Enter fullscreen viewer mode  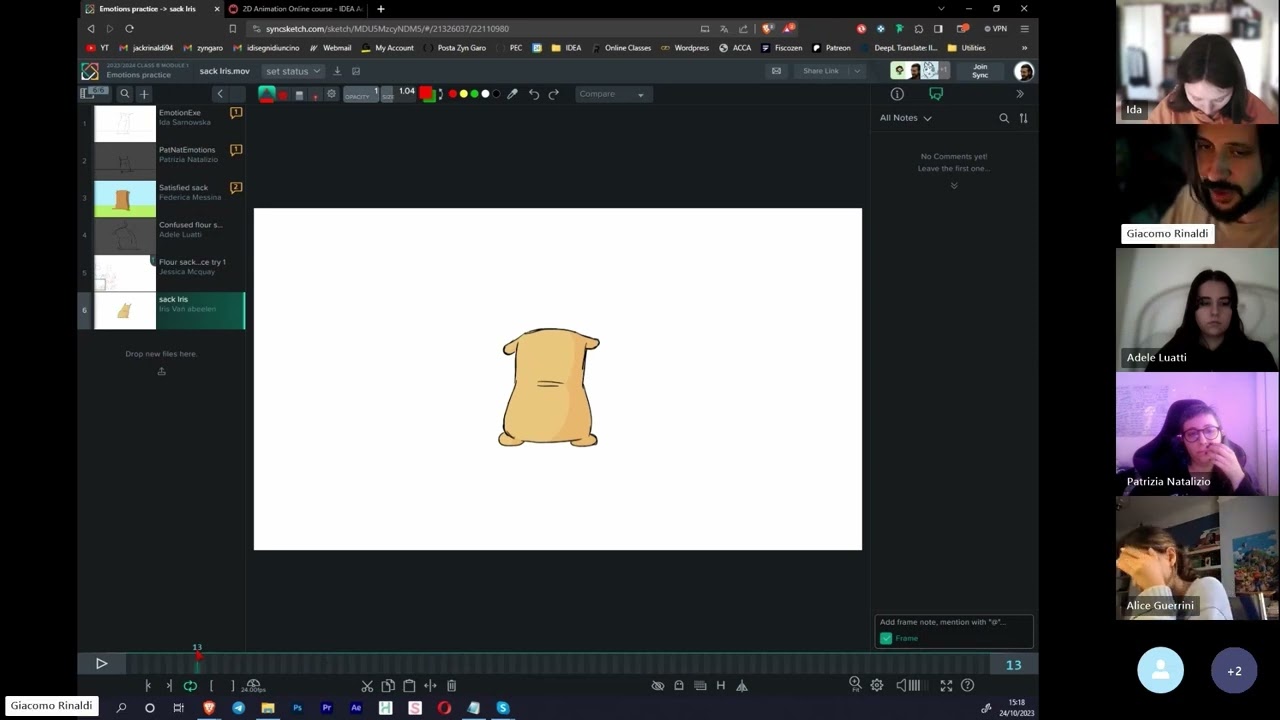point(946,686)
